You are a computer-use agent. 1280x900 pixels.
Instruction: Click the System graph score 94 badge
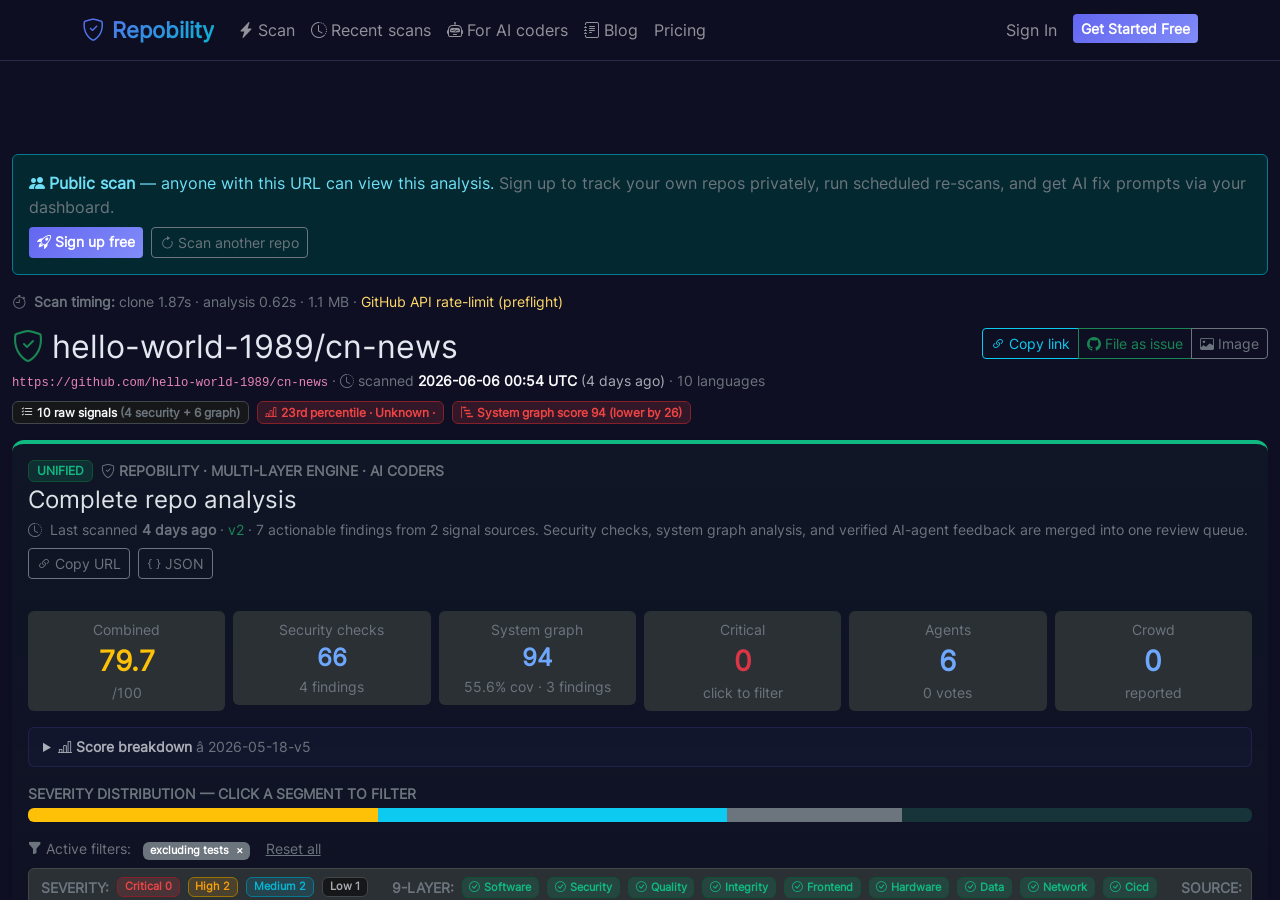pos(571,412)
